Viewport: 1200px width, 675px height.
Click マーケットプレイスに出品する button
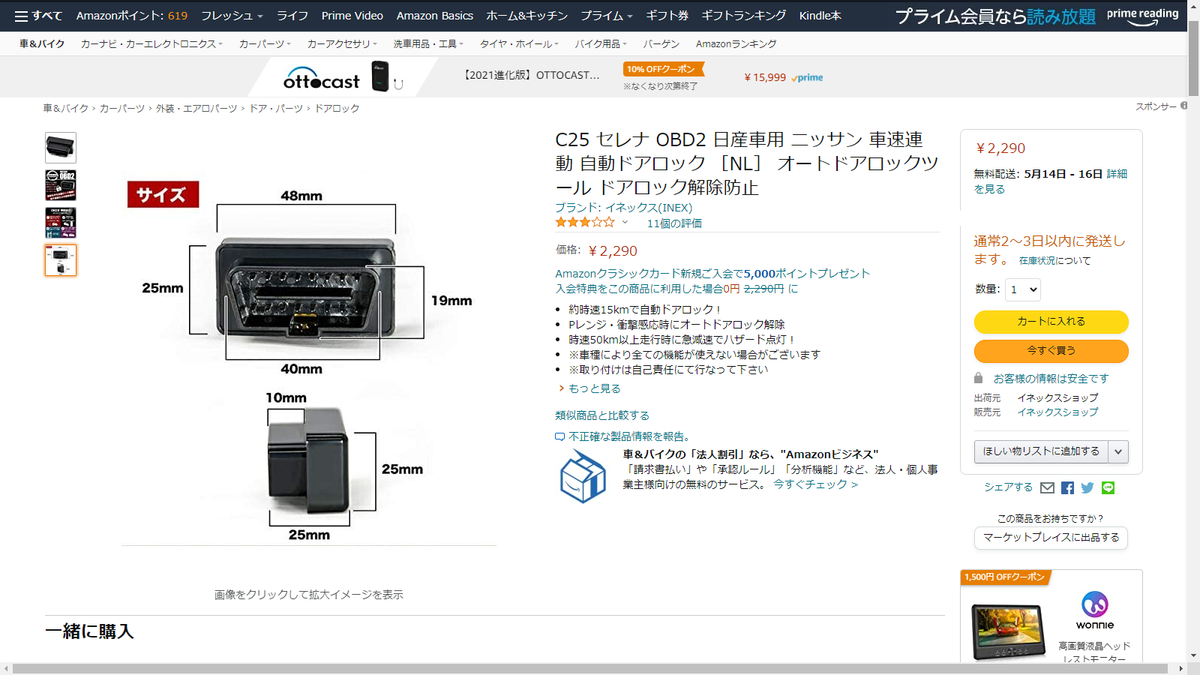click(1051, 538)
